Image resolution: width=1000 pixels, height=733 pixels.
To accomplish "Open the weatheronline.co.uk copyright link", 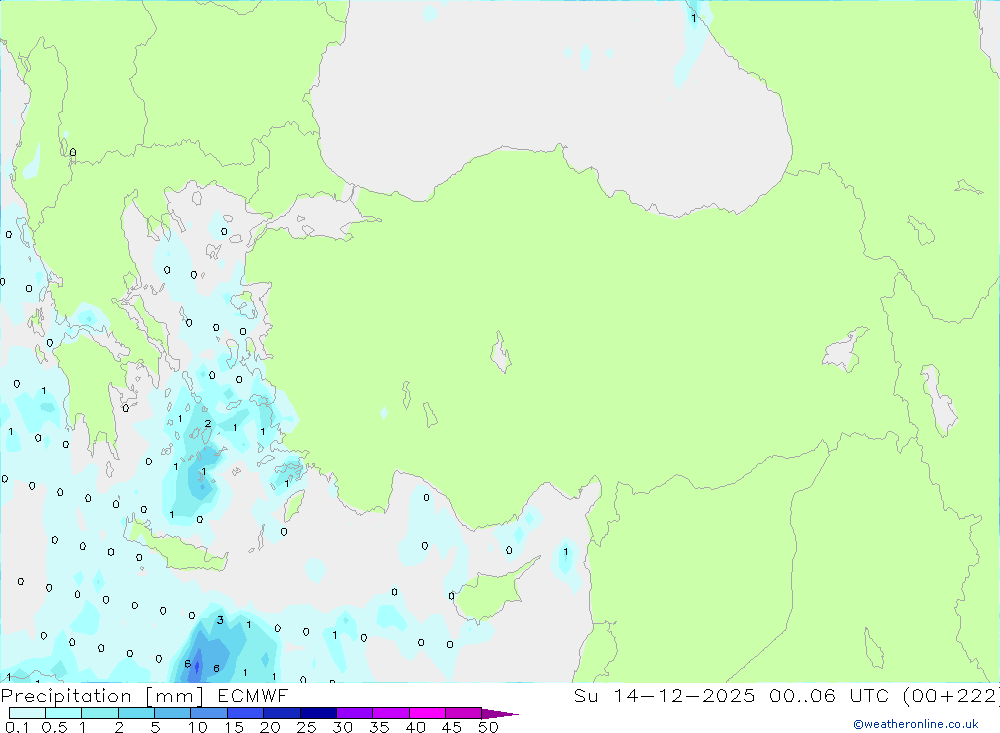I will coord(916,724).
